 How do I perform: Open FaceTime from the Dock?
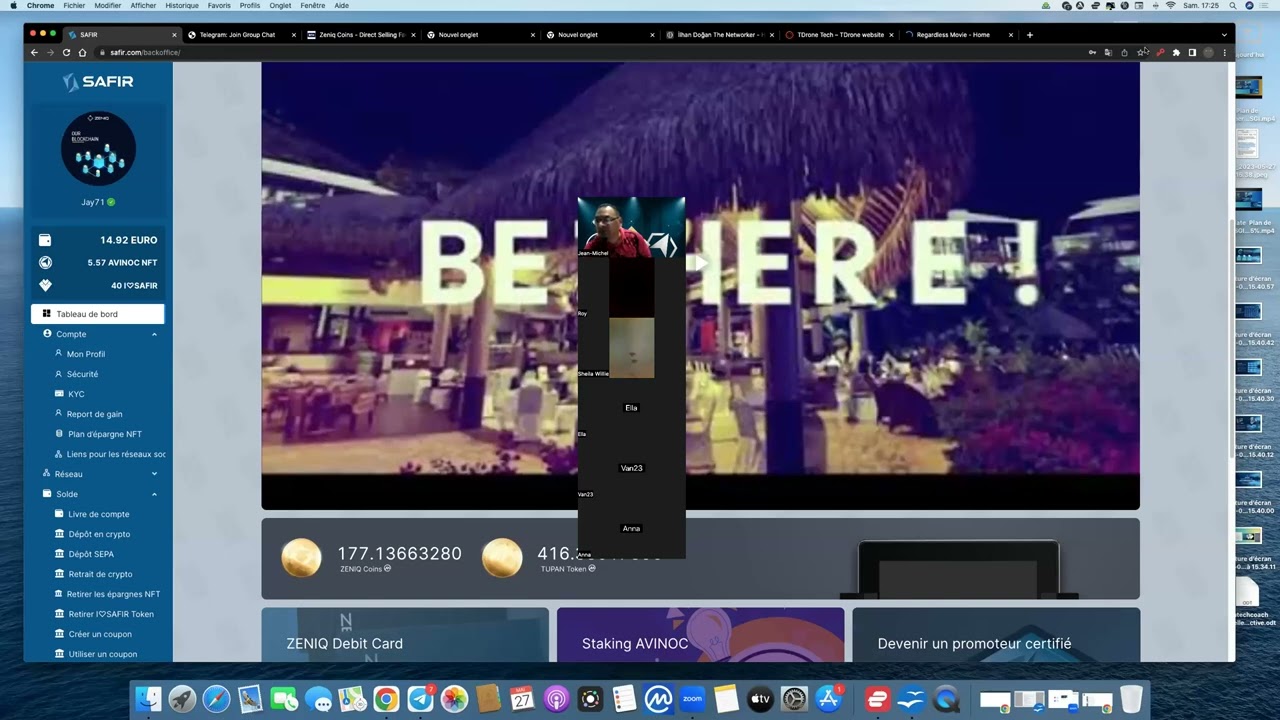tap(284, 699)
